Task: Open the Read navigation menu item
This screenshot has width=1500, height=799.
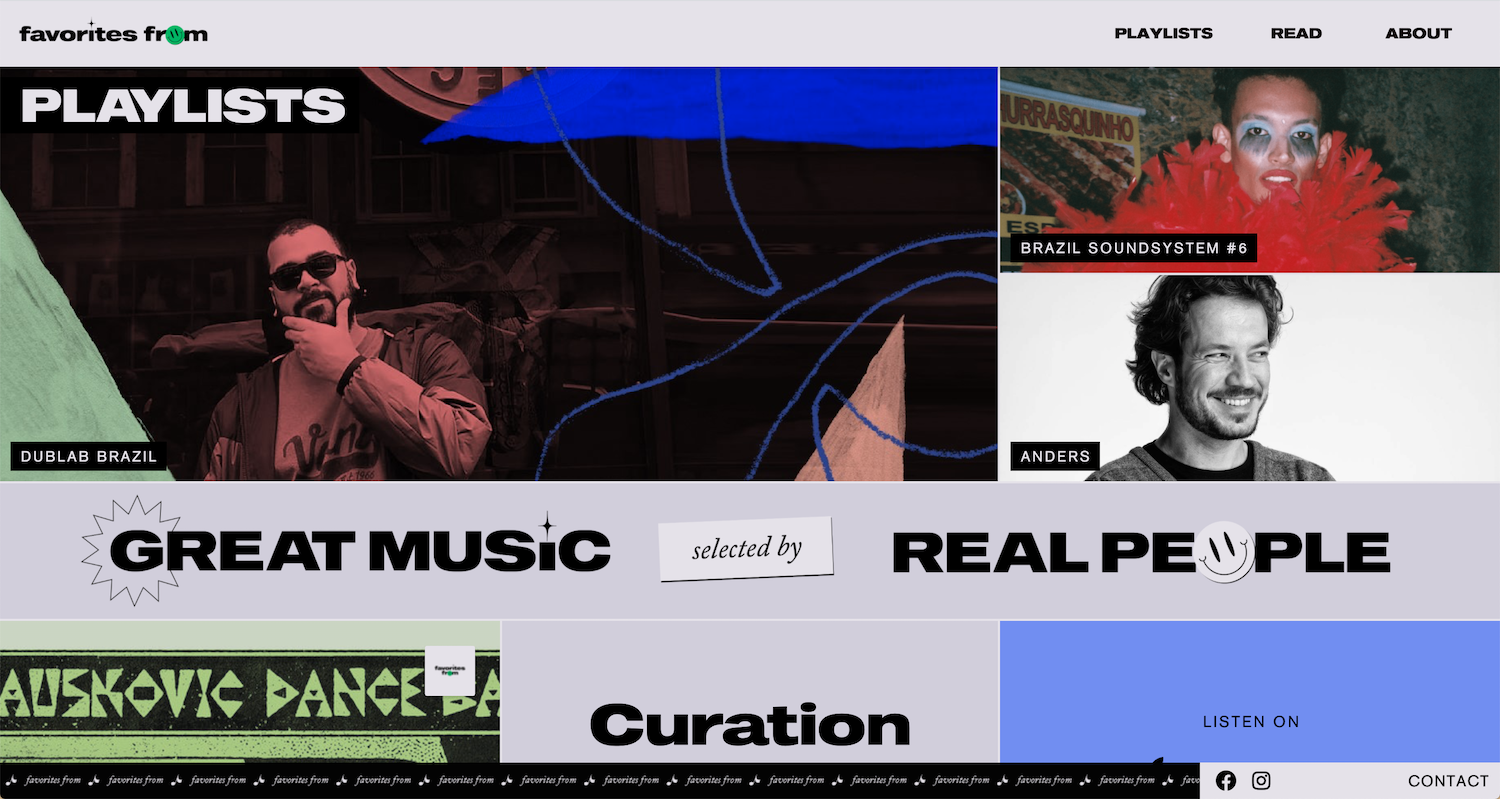Action: (x=1296, y=34)
